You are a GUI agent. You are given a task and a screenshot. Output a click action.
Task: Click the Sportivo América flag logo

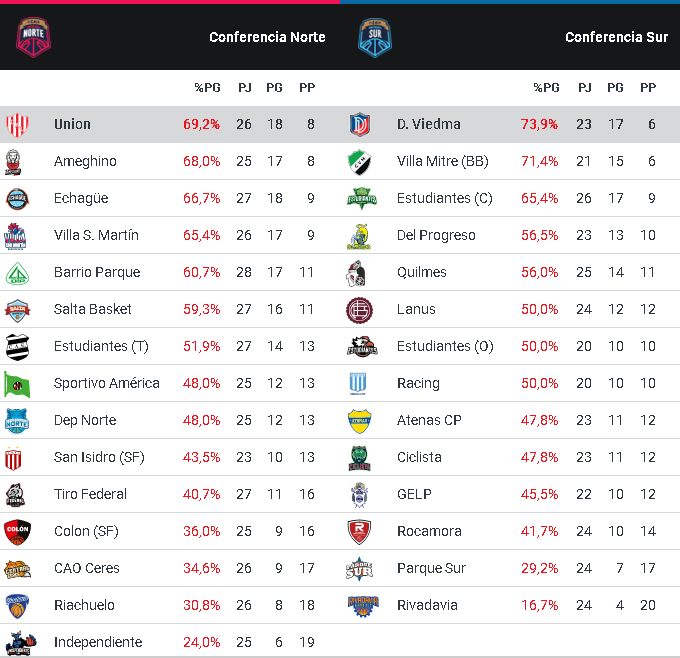click(17, 384)
